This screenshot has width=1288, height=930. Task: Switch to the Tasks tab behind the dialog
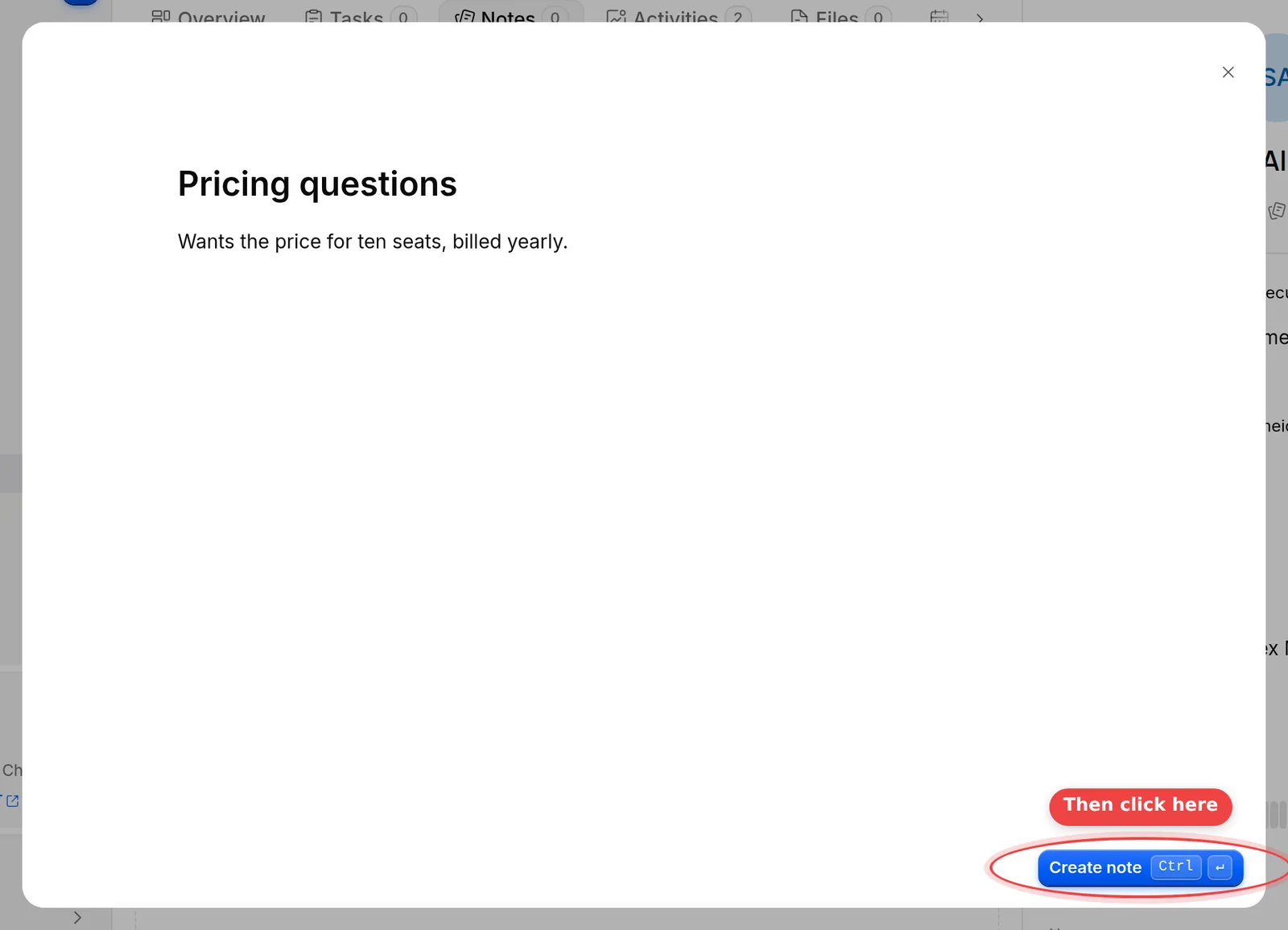click(x=361, y=15)
